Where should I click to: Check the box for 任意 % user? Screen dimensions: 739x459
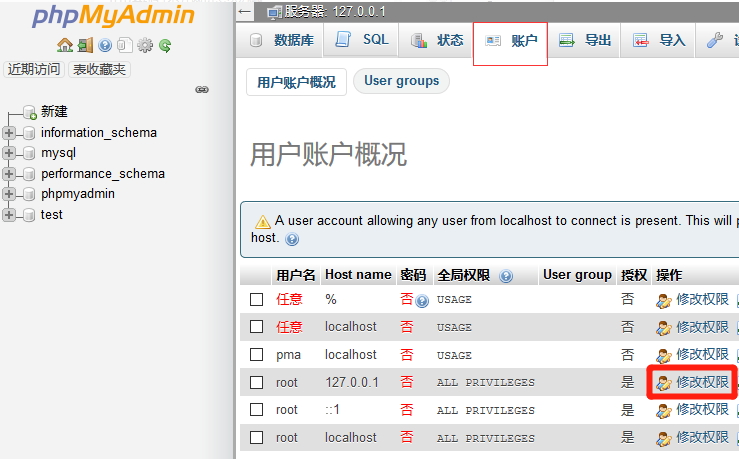pyautogui.click(x=256, y=299)
